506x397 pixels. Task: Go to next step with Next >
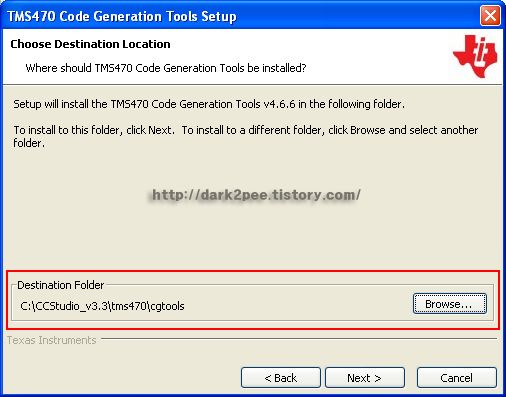[x=365, y=378]
